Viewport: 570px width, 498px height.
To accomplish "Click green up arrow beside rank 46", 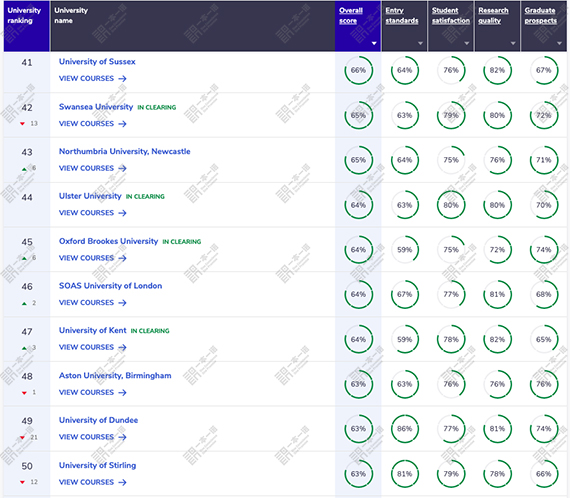I will tap(24, 304).
